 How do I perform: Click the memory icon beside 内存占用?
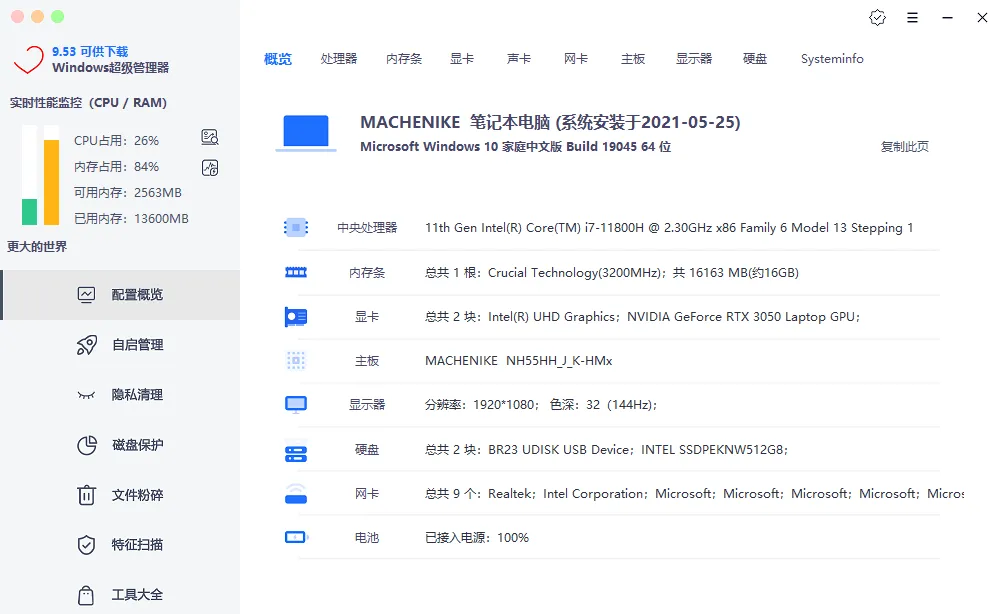tap(210, 168)
